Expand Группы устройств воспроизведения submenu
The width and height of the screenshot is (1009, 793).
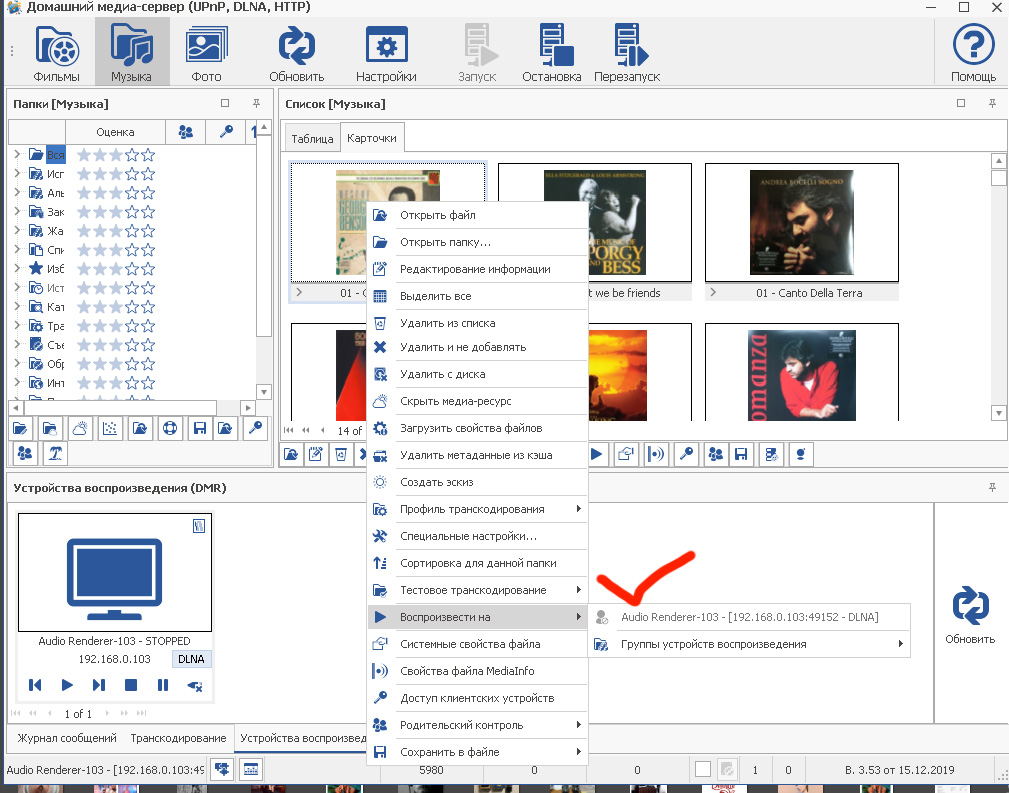click(x=750, y=644)
